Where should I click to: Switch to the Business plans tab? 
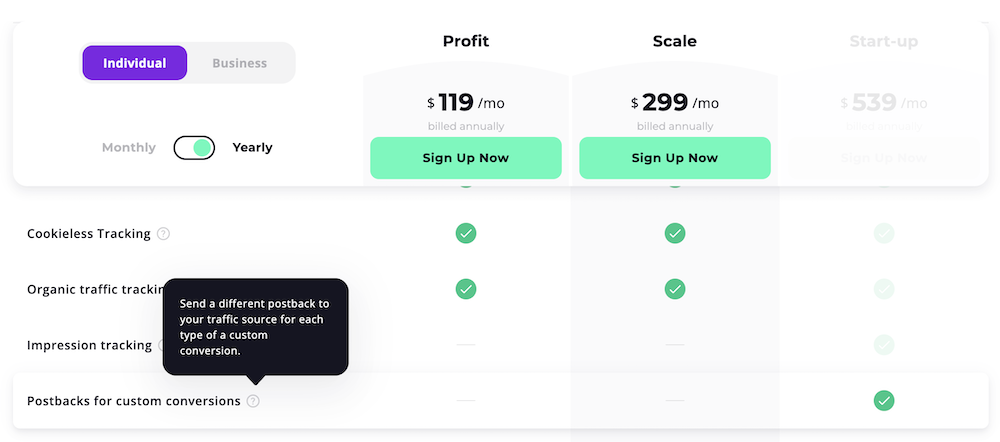click(240, 63)
